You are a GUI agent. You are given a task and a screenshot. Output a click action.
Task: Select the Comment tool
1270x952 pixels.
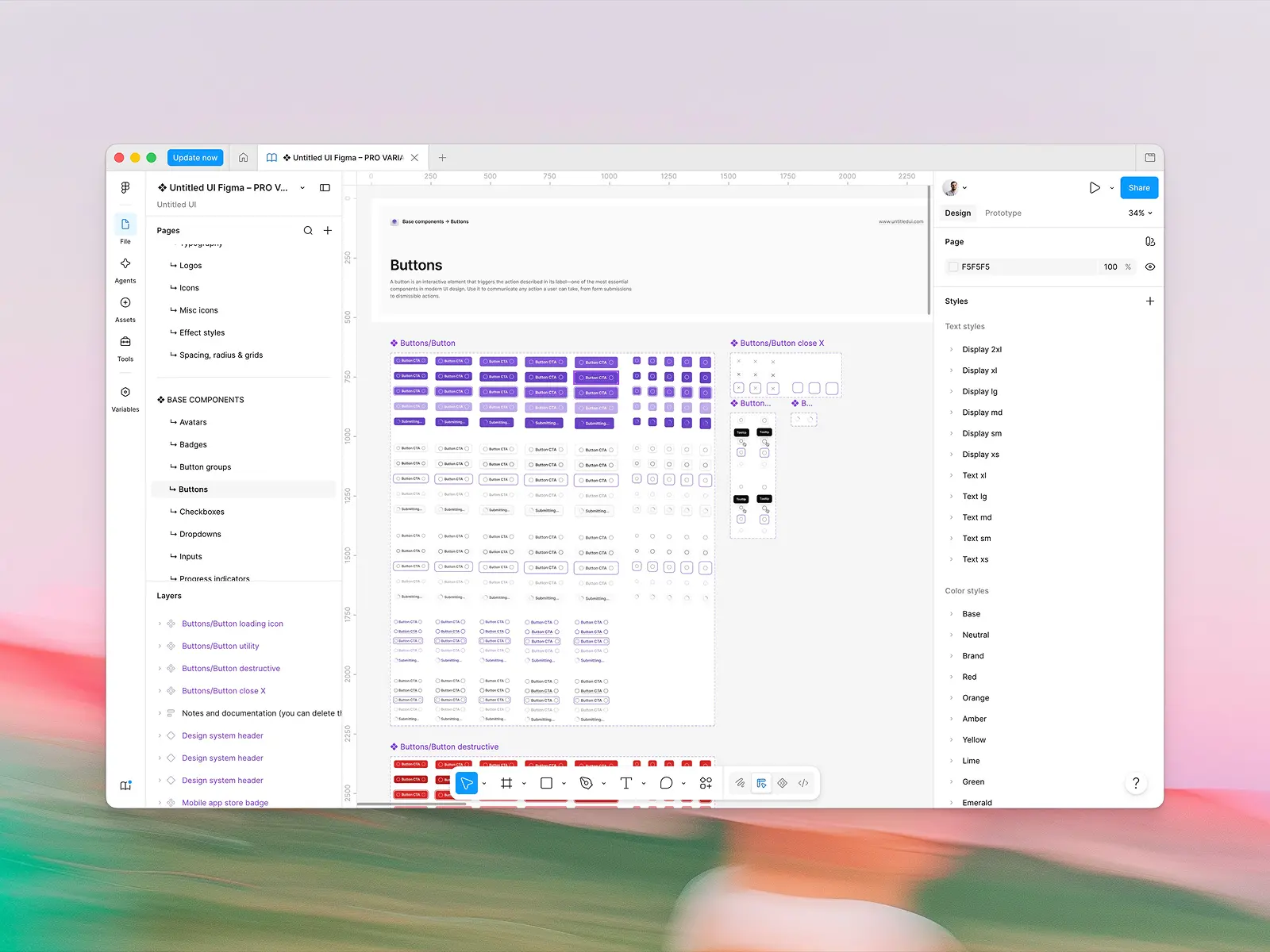[666, 783]
